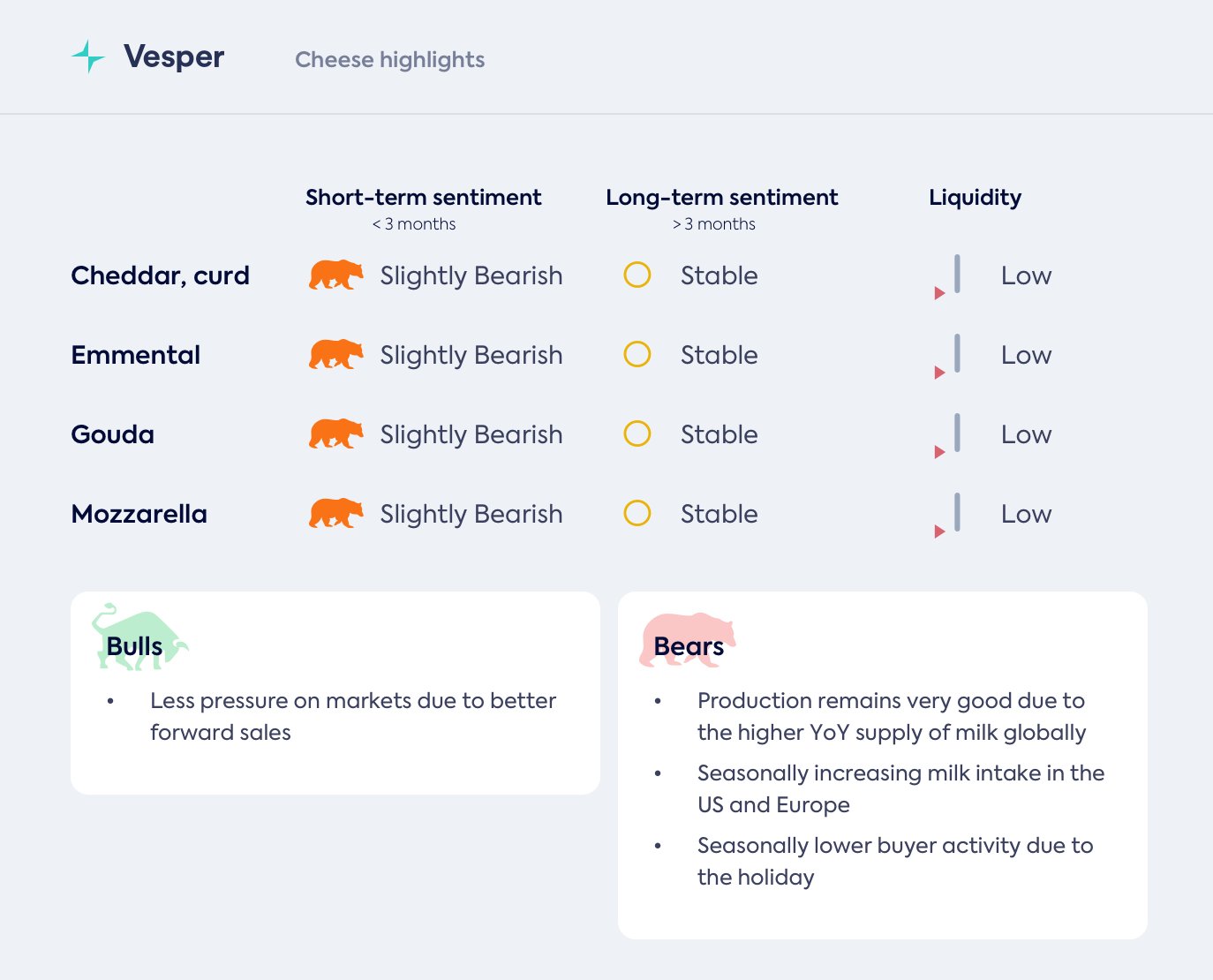Click the green bull icon in Bulls card
Image resolution: width=1213 pixels, height=980 pixels.
[x=139, y=637]
